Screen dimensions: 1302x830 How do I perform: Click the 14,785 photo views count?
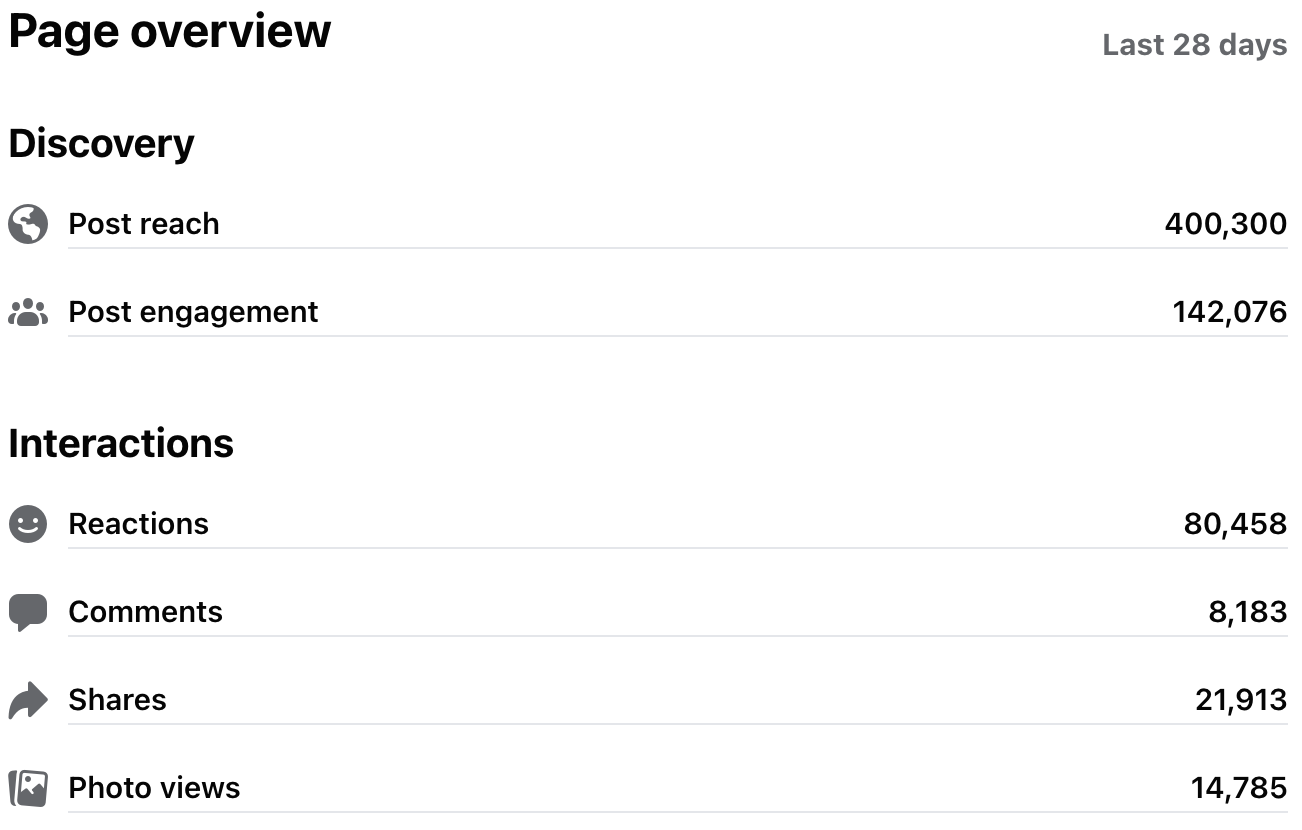click(1238, 788)
